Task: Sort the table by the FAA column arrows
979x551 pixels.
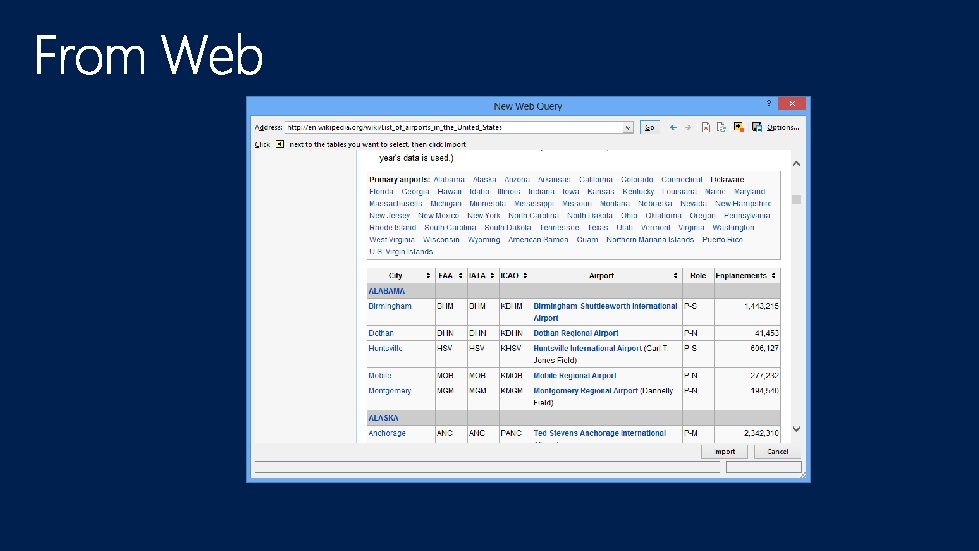Action: coord(461,276)
